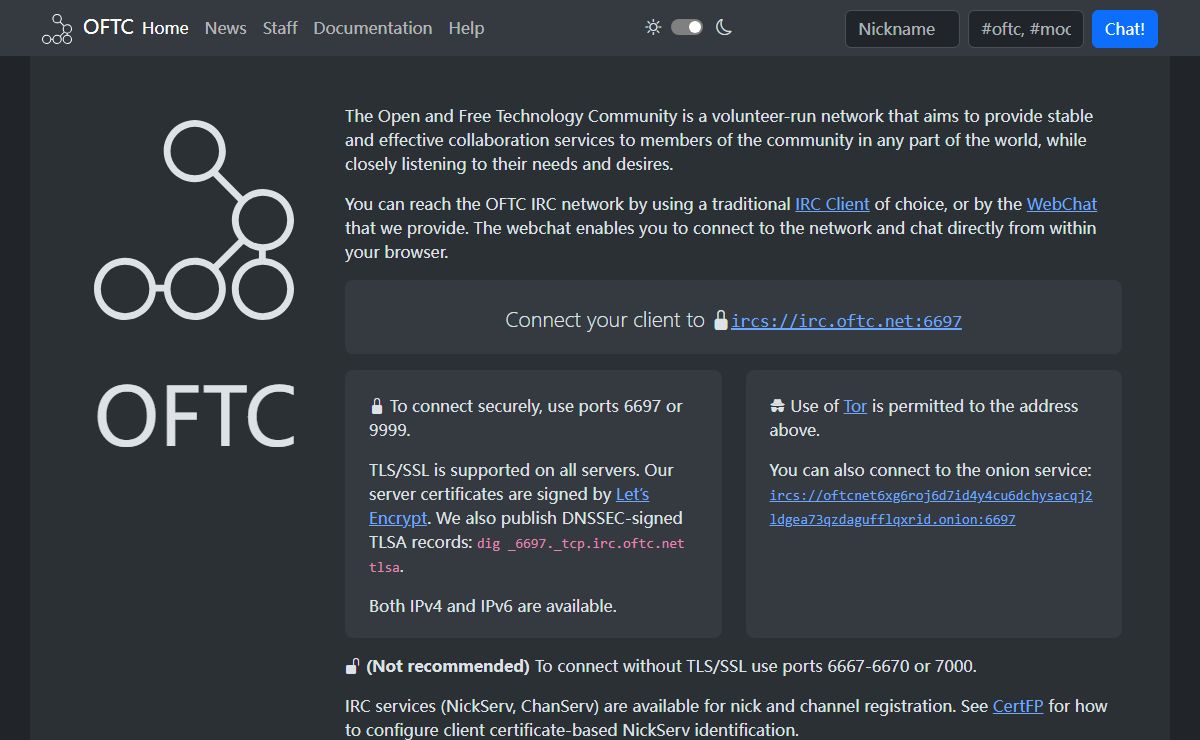
Task: Go to Documentation in the navbar
Action: tap(373, 28)
